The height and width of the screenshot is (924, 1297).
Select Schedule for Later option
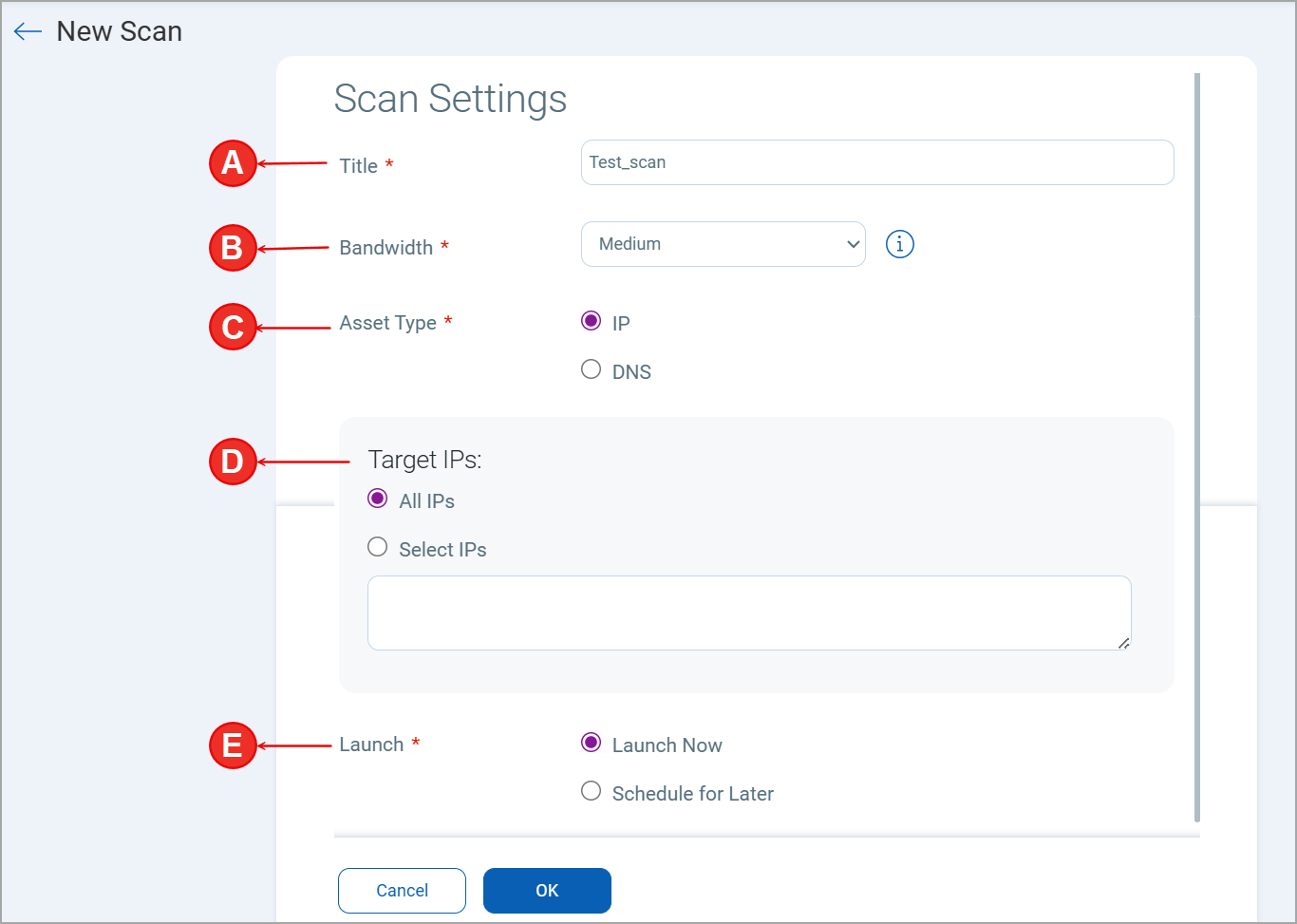click(x=591, y=791)
